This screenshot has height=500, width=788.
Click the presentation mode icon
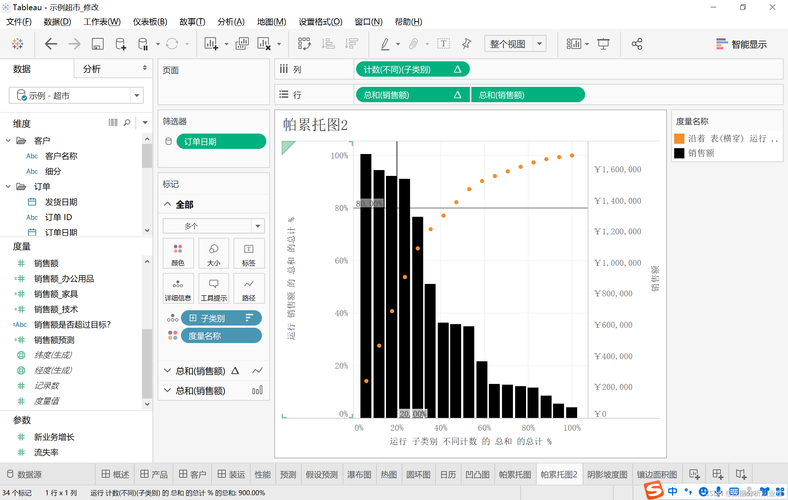(603, 44)
